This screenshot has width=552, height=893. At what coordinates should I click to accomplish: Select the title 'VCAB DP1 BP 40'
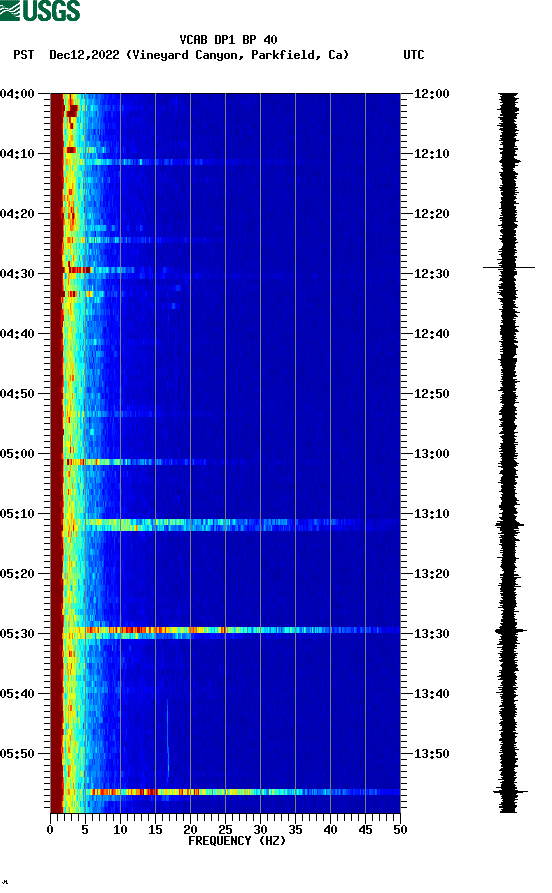pyautogui.click(x=228, y=39)
